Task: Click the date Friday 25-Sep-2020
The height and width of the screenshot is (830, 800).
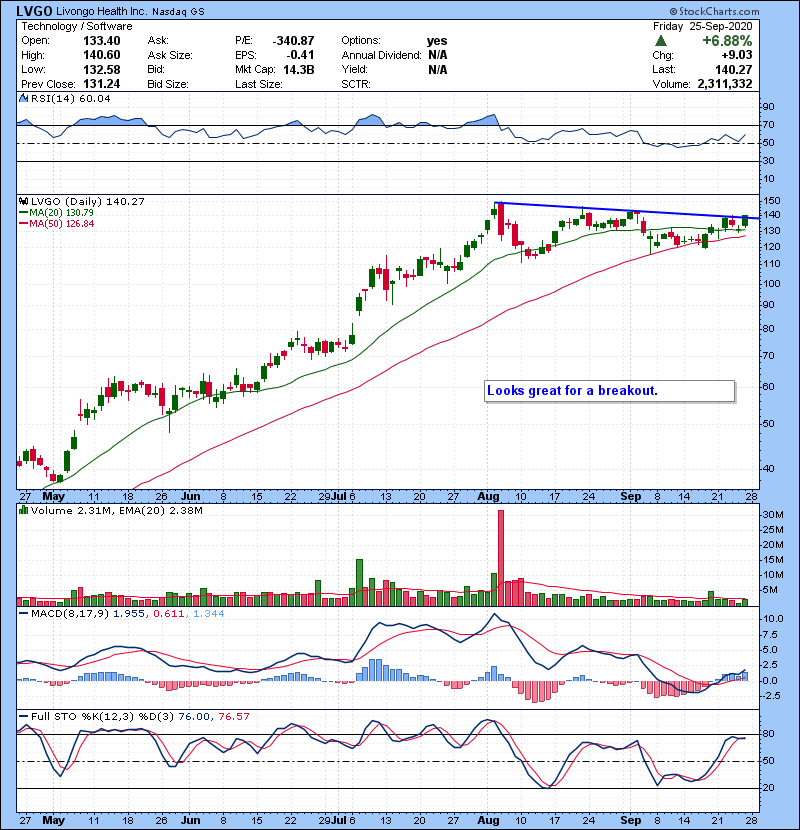Action: 702,26
